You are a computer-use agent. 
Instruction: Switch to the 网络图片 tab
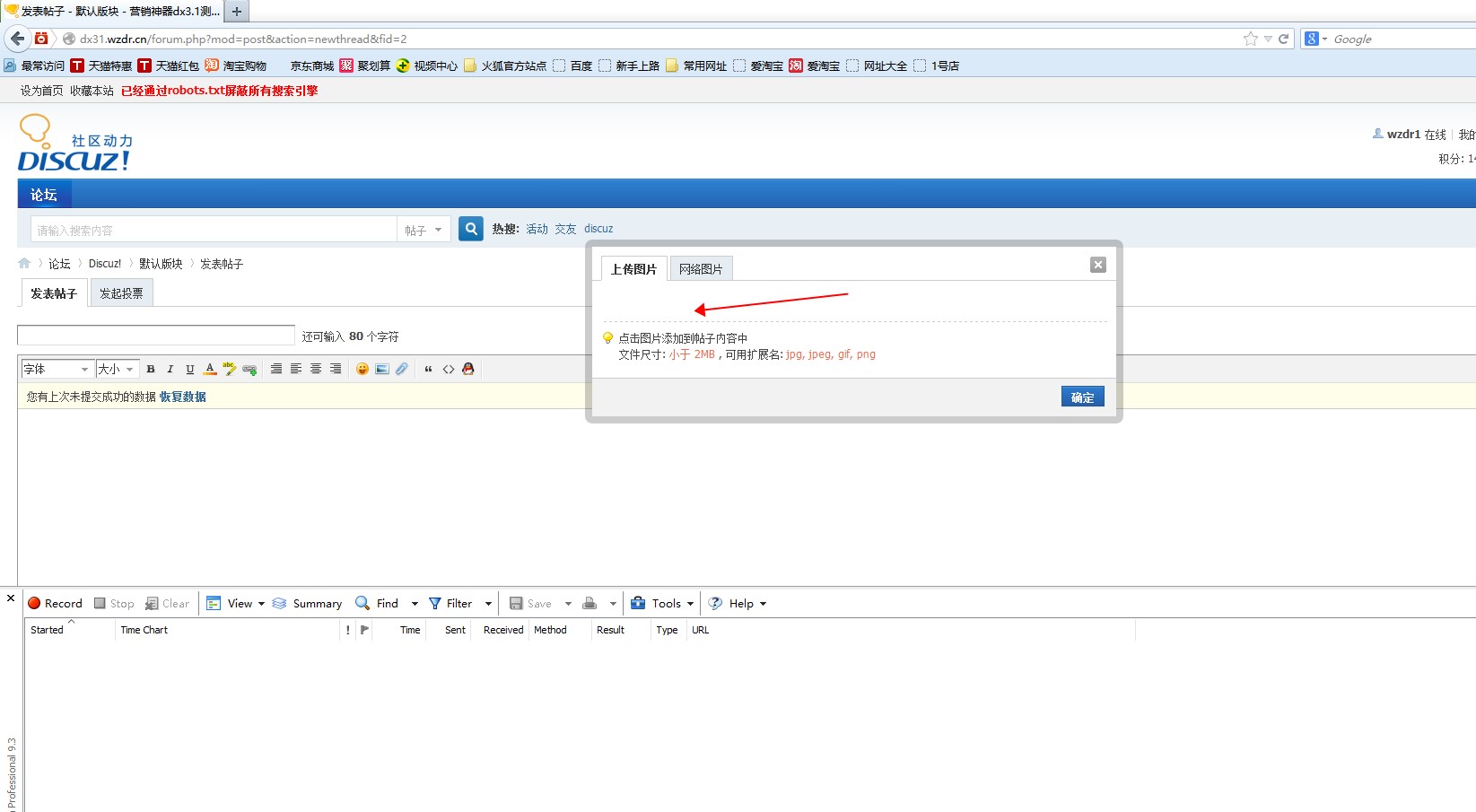700,268
